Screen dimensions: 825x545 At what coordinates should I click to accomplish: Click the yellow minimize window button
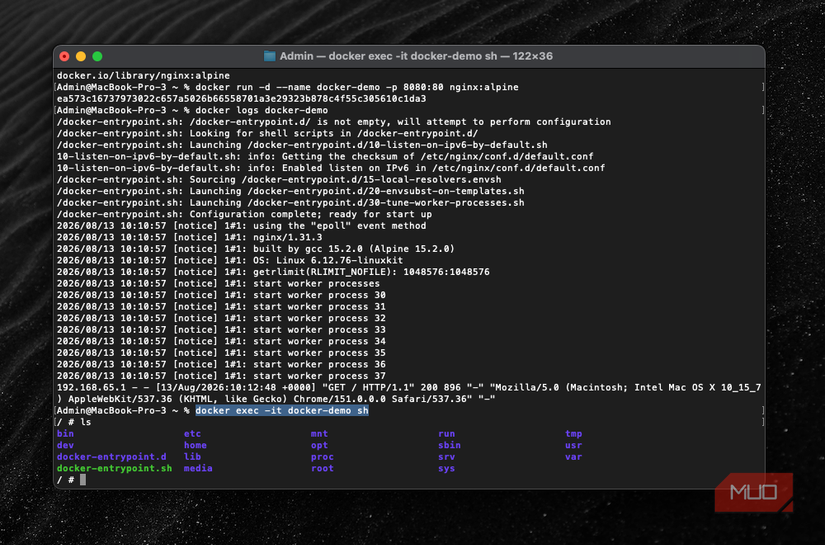tap(81, 56)
